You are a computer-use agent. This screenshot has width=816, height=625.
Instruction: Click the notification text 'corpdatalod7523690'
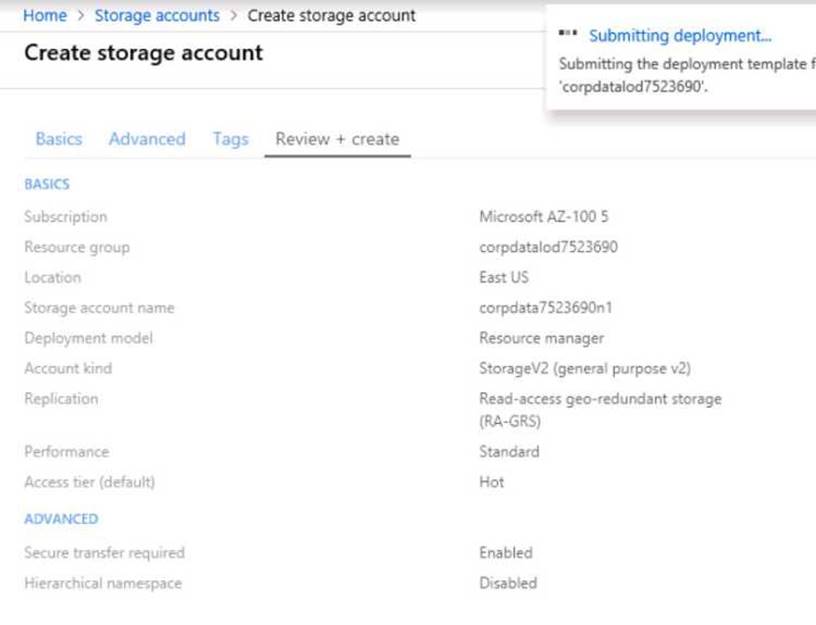pyautogui.click(x=633, y=86)
